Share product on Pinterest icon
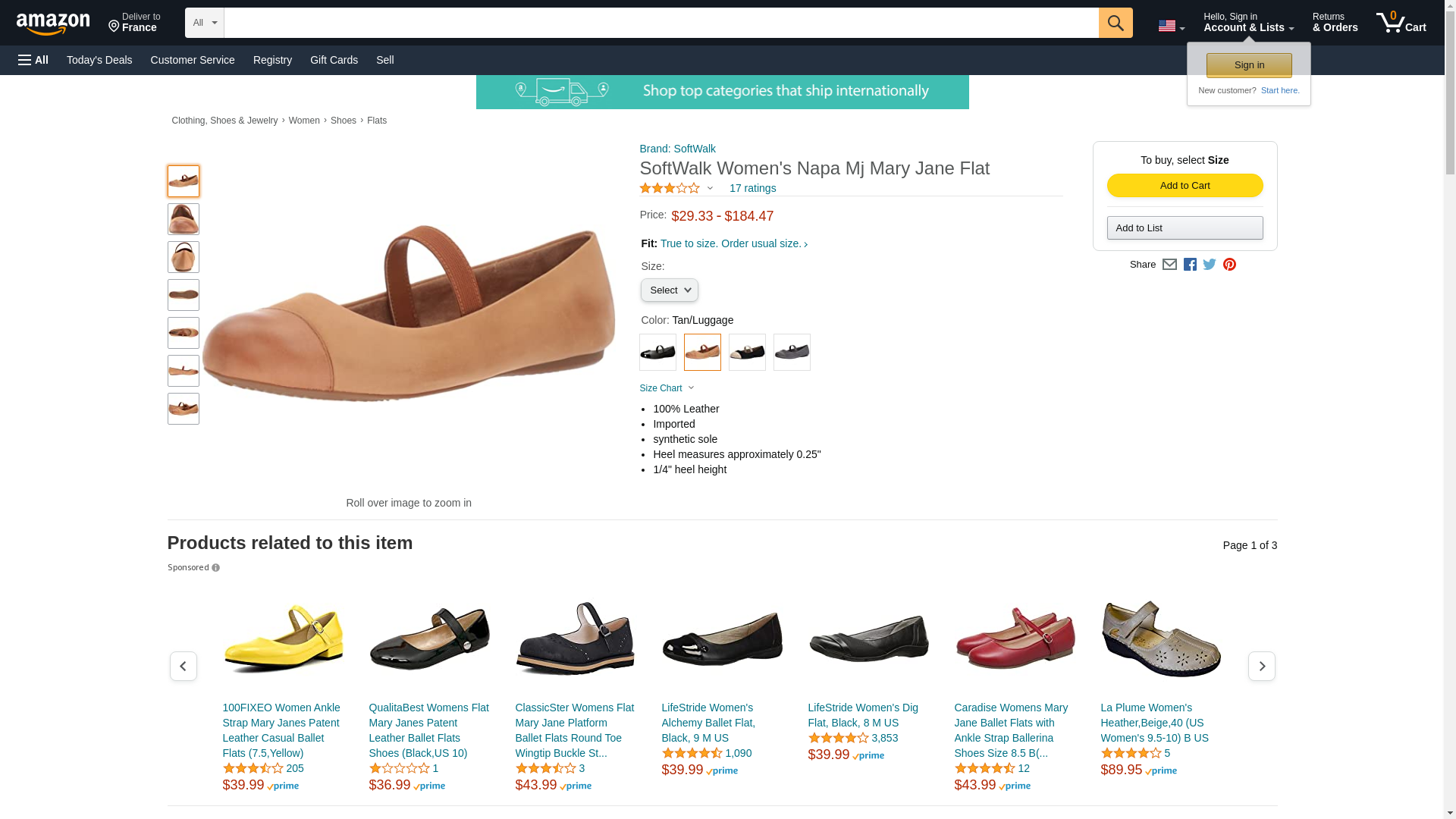This screenshot has width=1456, height=819. click(1229, 265)
